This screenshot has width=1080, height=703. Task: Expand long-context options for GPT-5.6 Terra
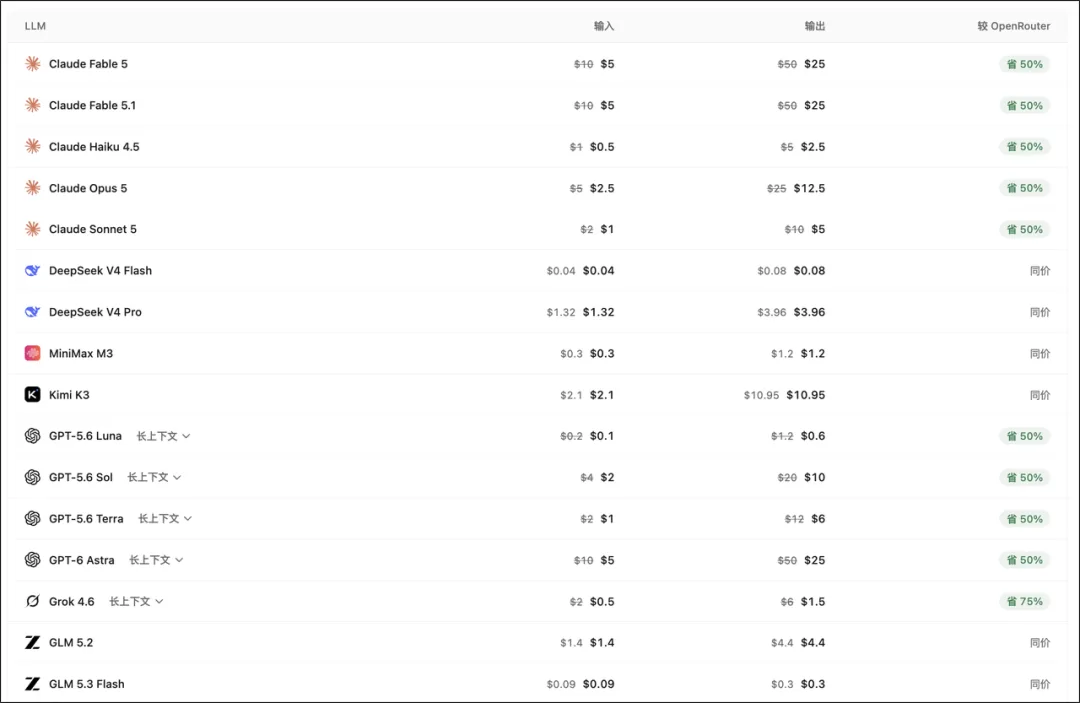pos(165,518)
